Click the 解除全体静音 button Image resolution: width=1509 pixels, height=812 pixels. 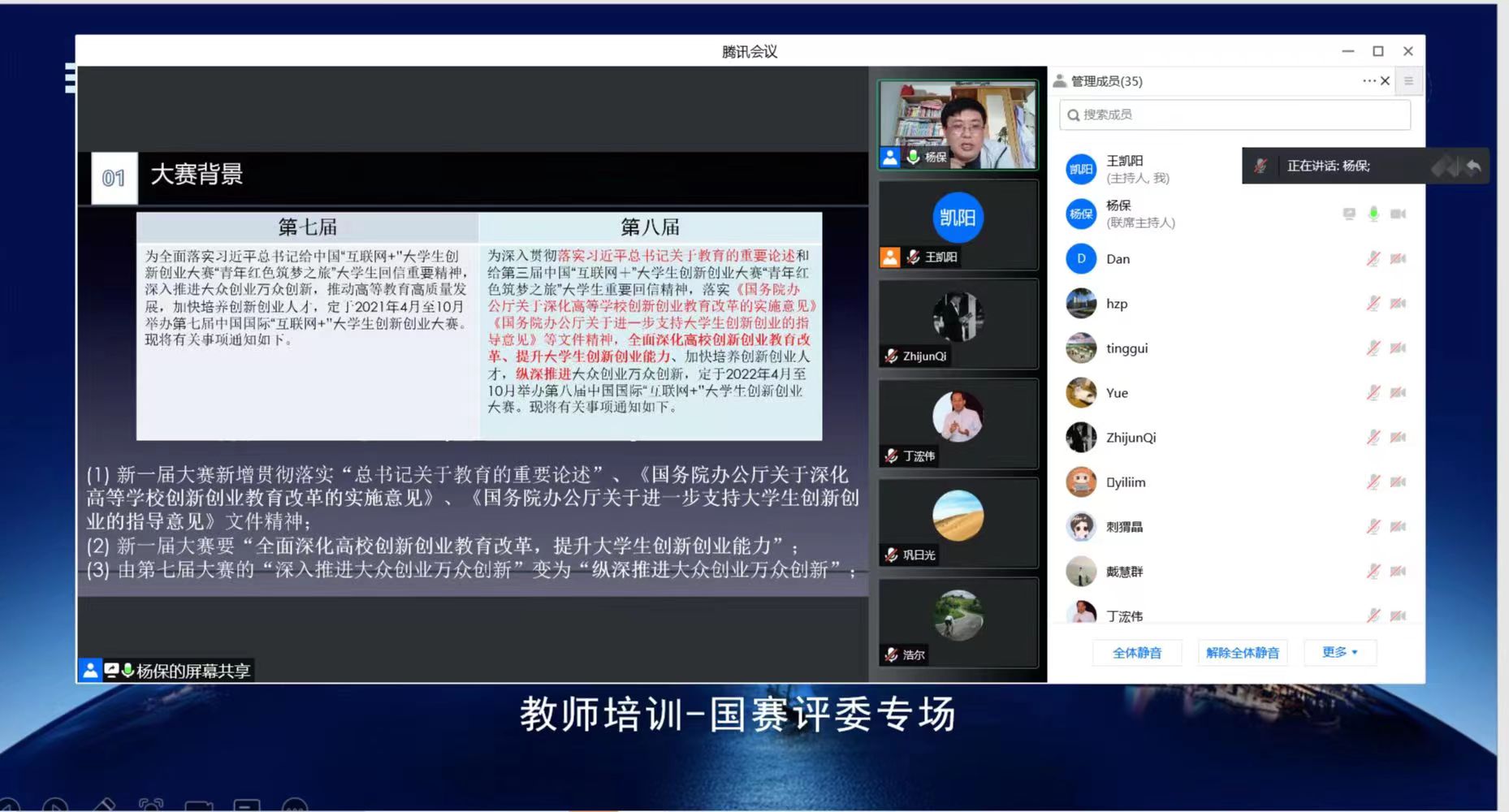click(1242, 652)
